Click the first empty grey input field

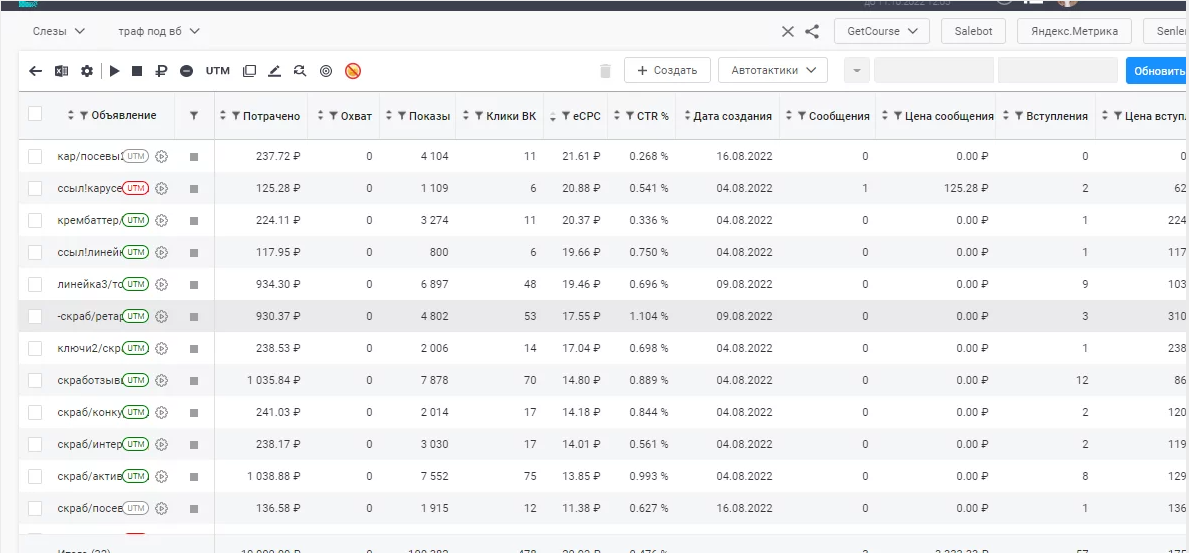tap(933, 71)
